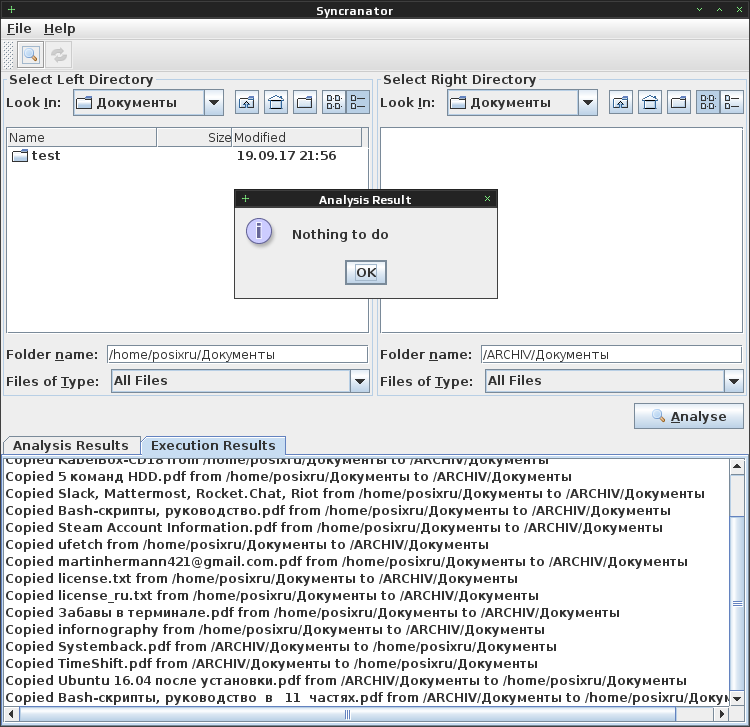The image size is (750, 727).
Task: Click right Folder name input field
Action: click(x=611, y=354)
